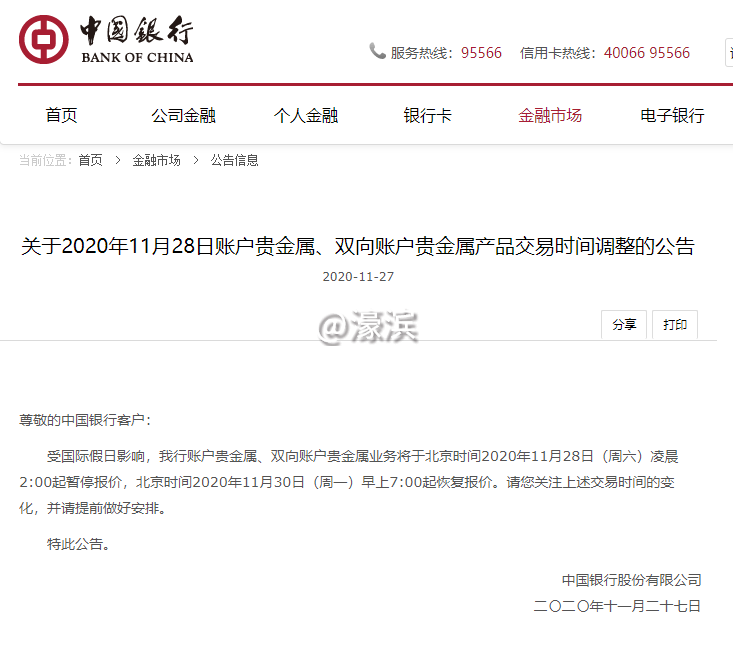This screenshot has height=650, width=733.
Task: Open the 首页 navigation menu item
Action: point(61,115)
